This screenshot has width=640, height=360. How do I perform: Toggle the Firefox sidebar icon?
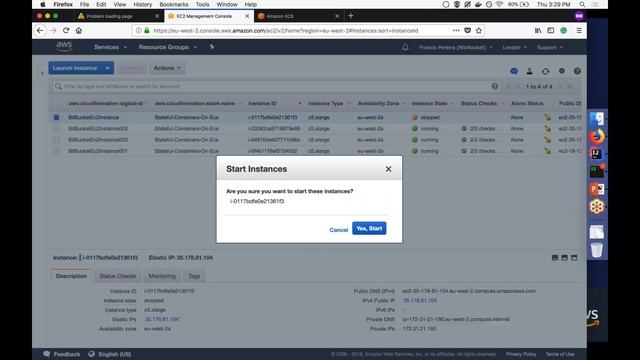pos(551,30)
